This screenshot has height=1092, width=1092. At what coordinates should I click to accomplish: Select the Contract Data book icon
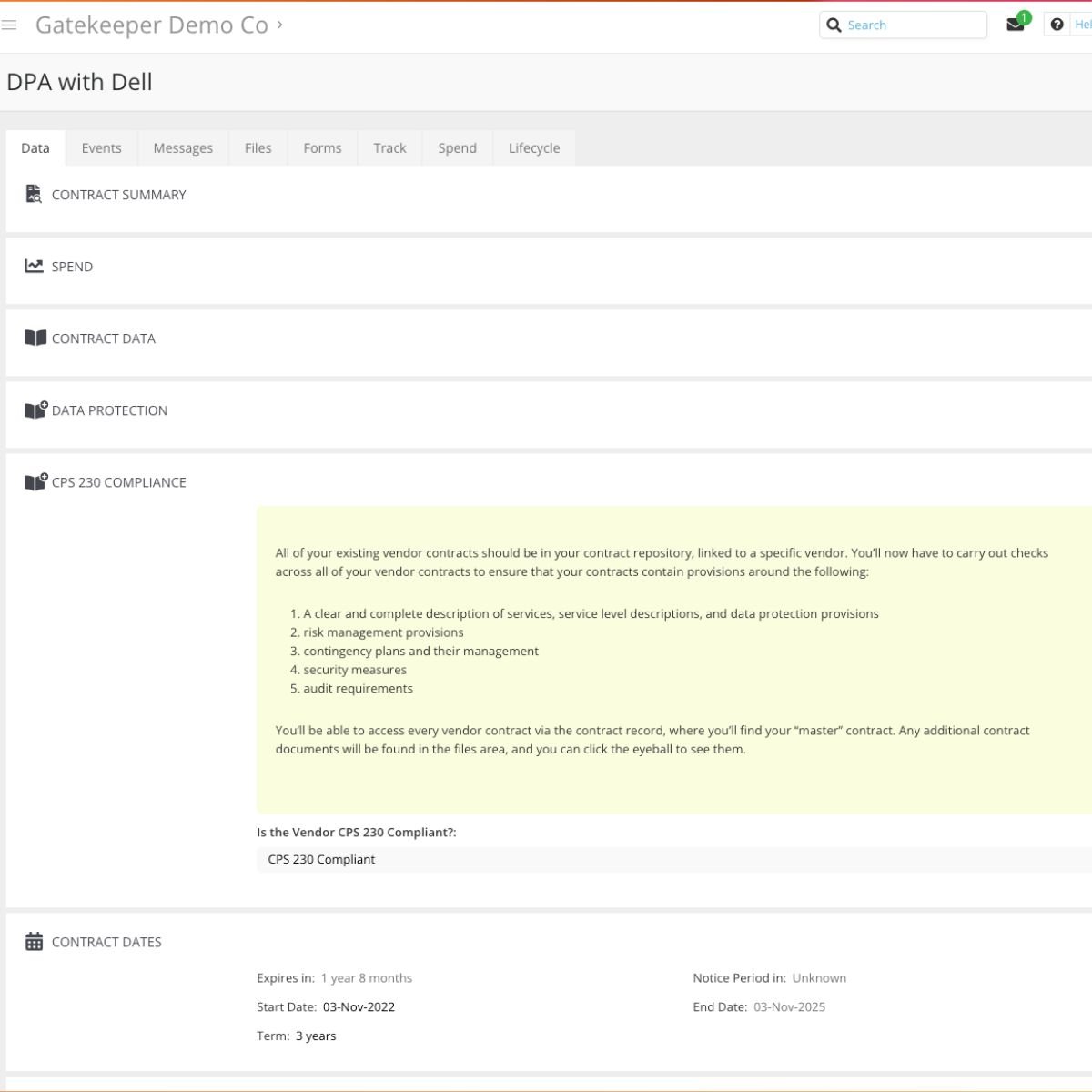(x=35, y=338)
